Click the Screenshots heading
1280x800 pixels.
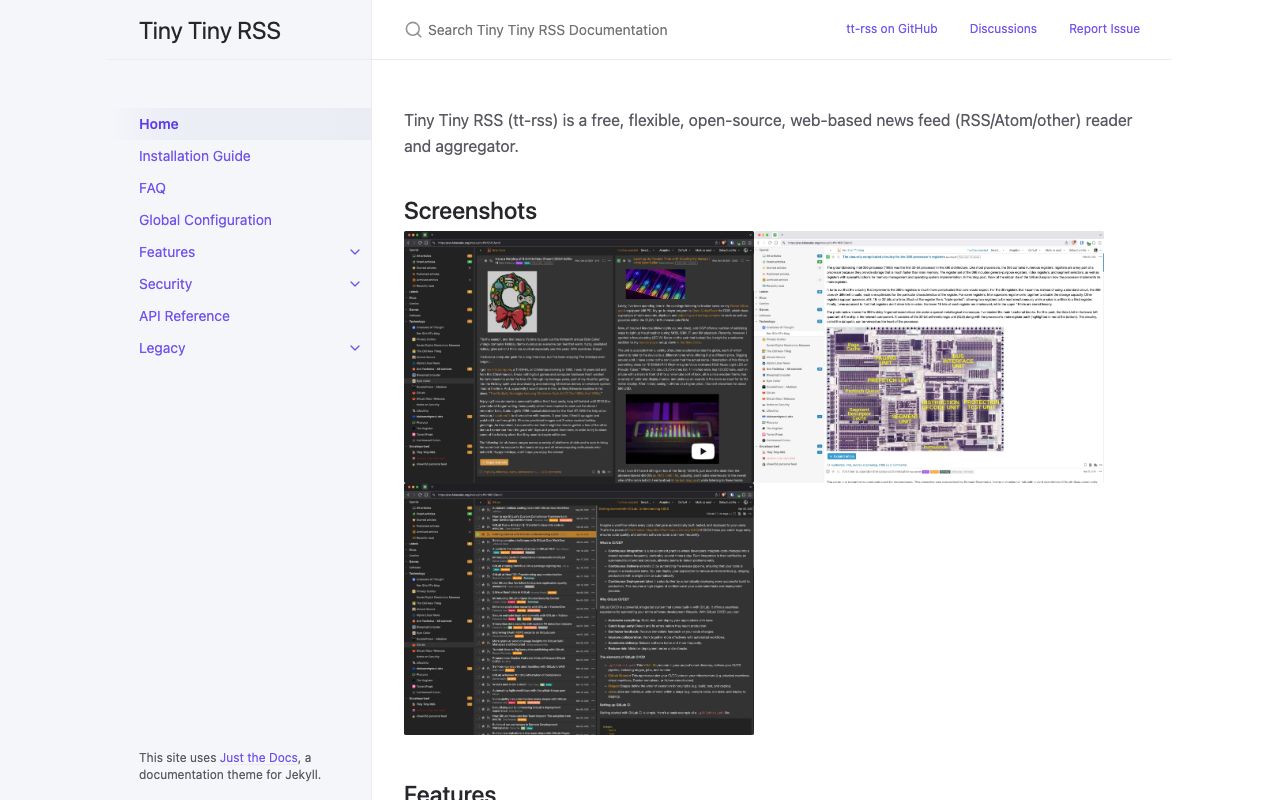pos(470,211)
